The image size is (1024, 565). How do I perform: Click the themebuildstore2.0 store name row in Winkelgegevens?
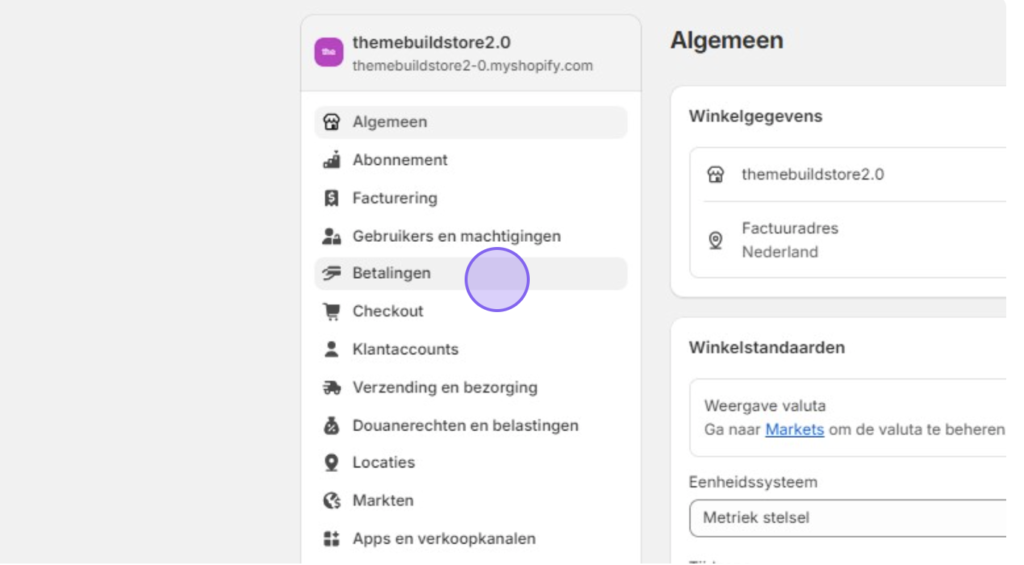(848, 174)
